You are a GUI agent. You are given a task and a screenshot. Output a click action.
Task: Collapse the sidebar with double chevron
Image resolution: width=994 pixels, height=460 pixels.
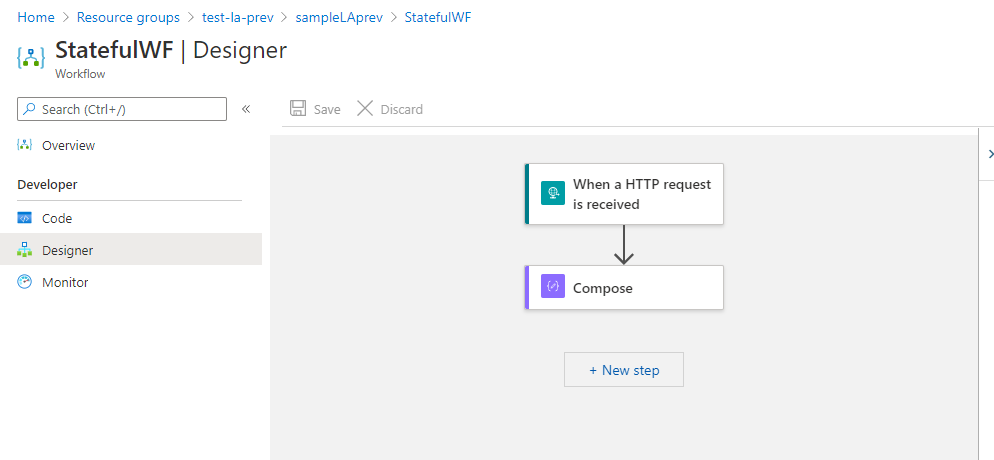pos(246,109)
